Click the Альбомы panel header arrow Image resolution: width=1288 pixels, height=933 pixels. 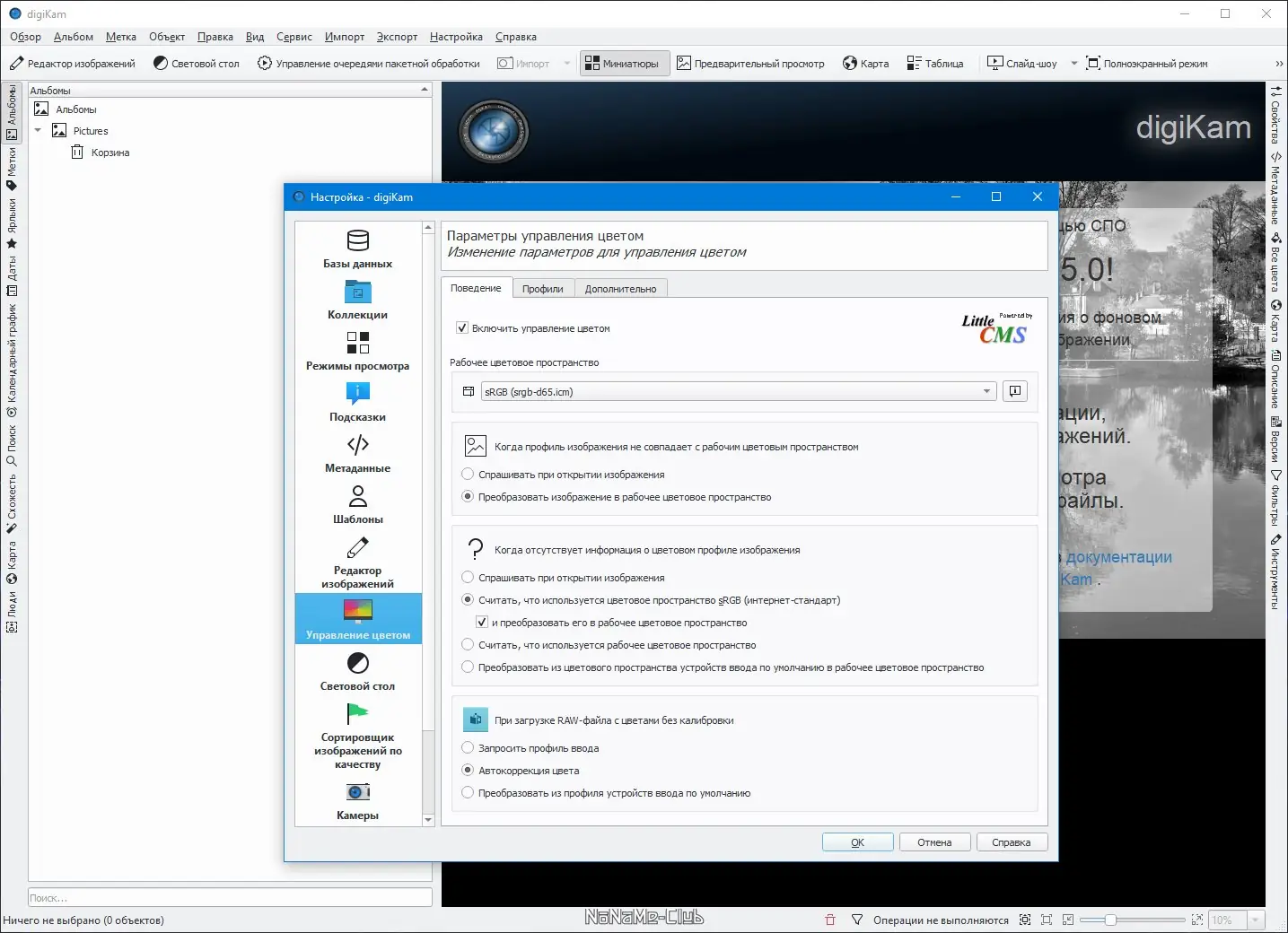(x=425, y=91)
